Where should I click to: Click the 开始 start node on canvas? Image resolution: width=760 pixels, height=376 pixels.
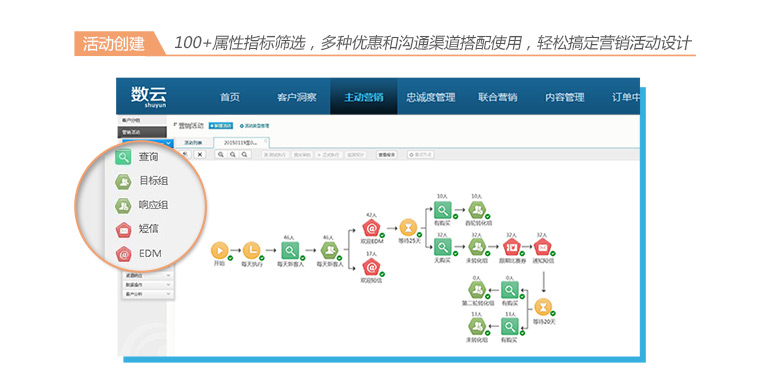(x=219, y=251)
